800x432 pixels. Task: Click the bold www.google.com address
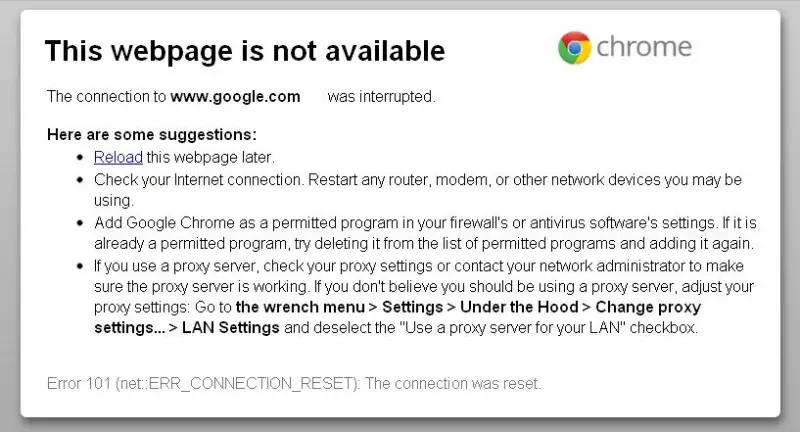235,97
